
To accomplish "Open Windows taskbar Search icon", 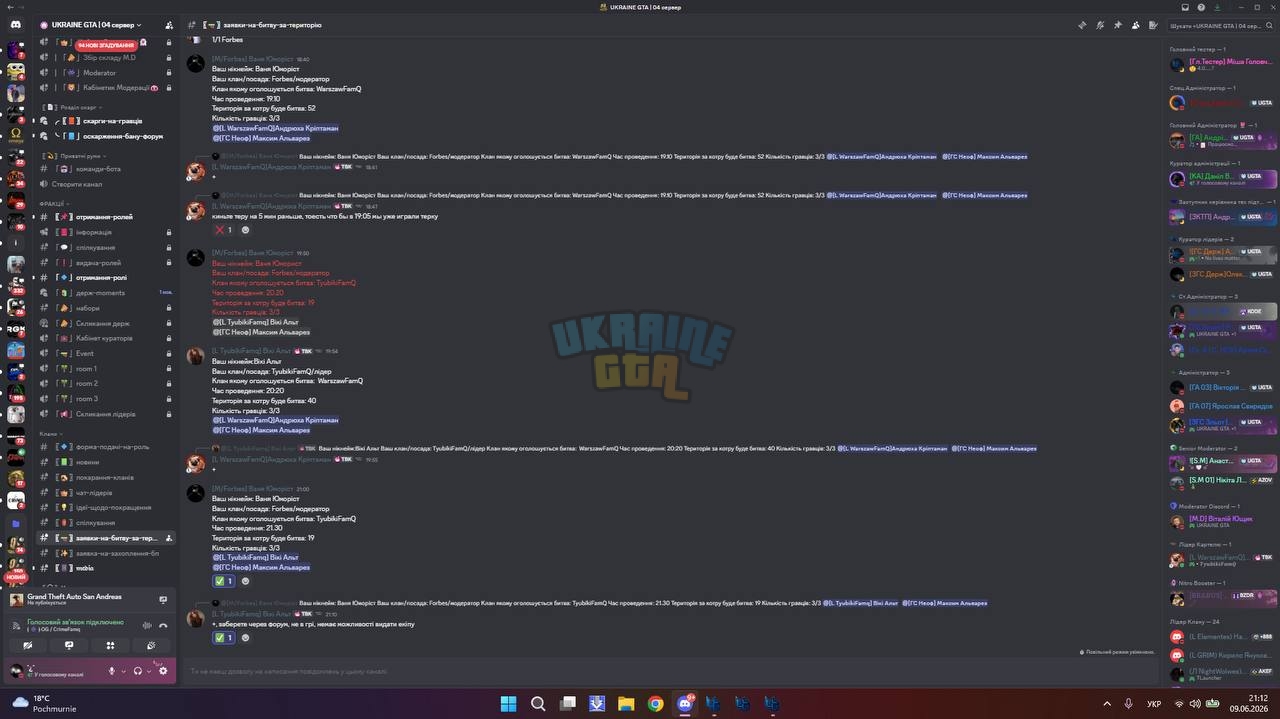I will (538, 703).
